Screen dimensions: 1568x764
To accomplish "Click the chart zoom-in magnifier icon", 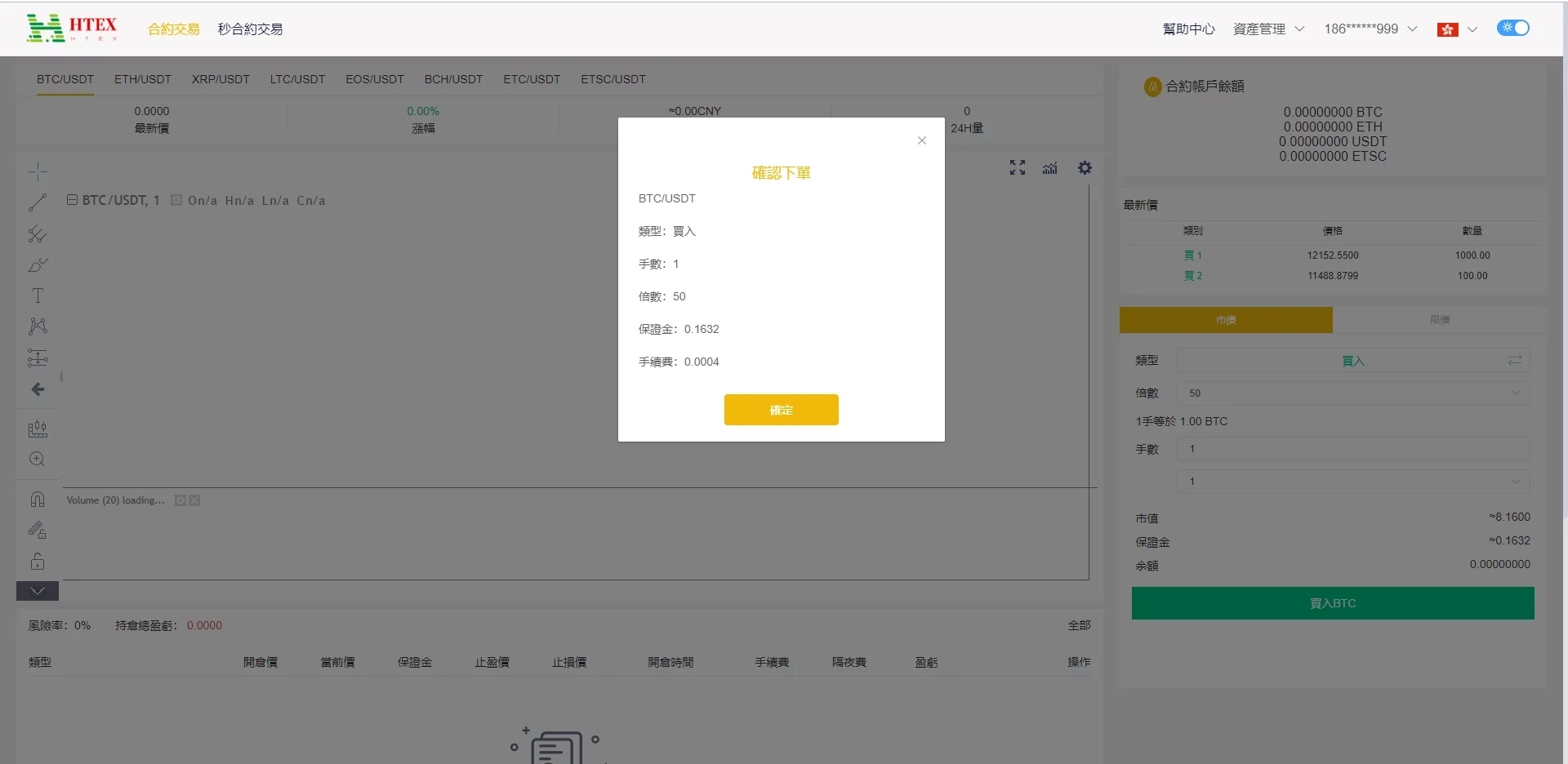I will tap(38, 460).
